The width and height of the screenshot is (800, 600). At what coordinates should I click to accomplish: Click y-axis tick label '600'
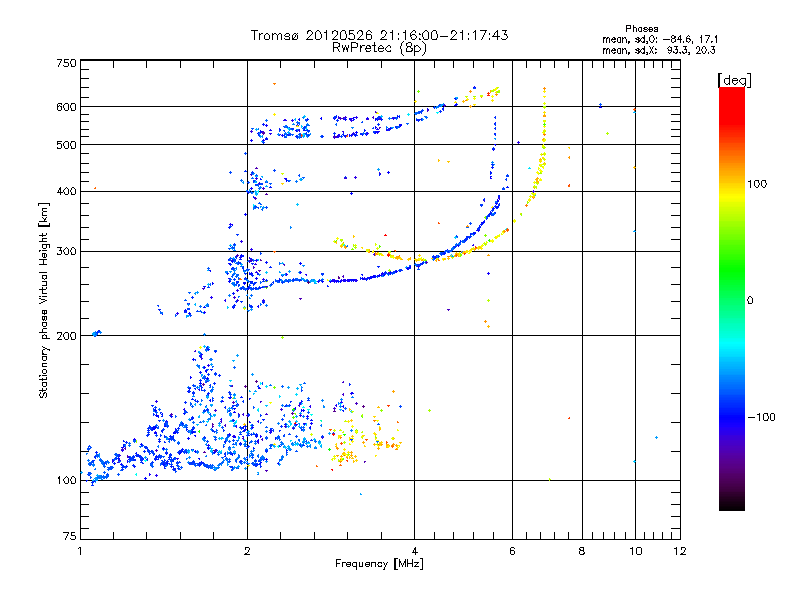[x=67, y=107]
